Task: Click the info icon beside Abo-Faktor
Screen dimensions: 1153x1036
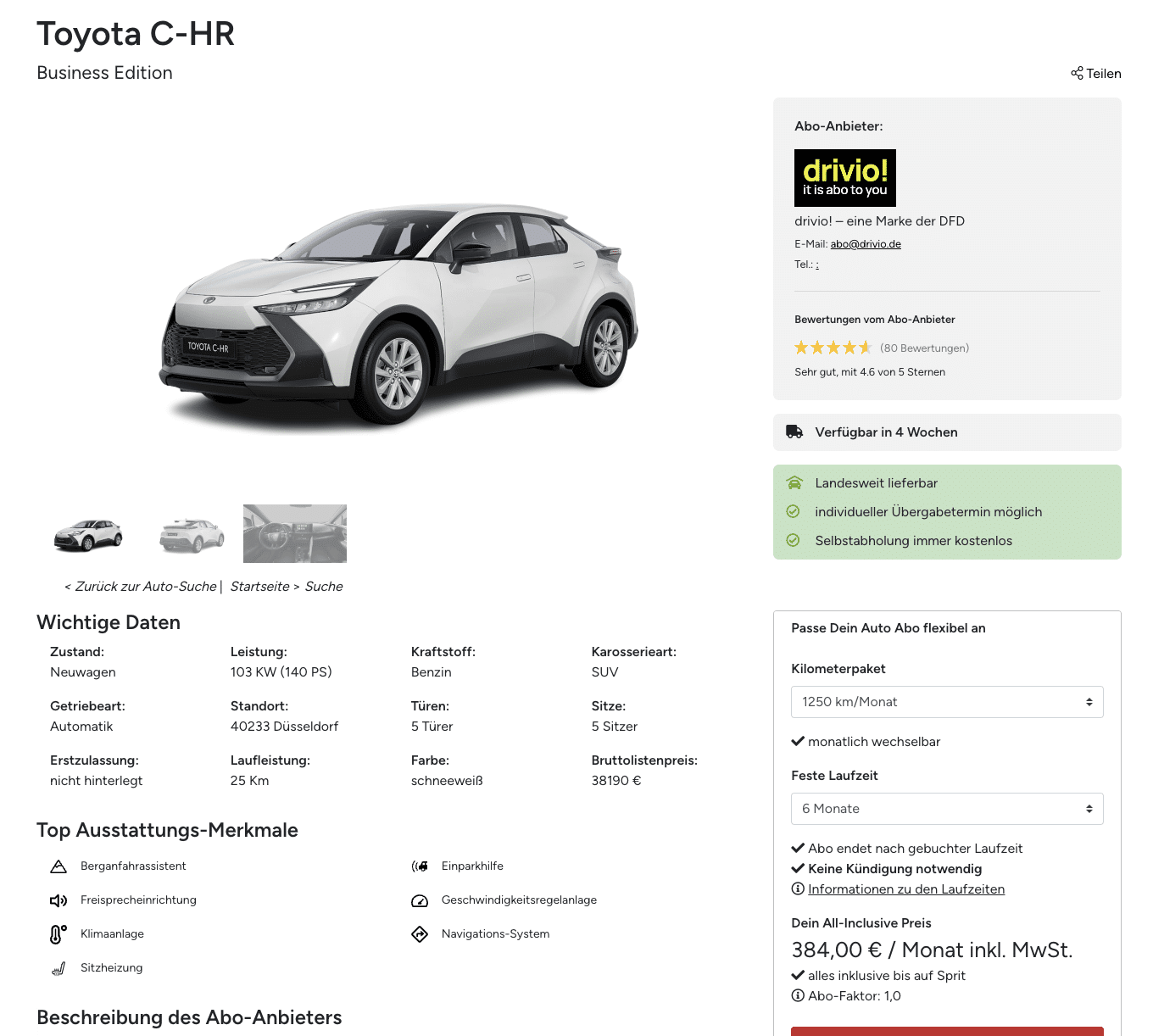Action: pyautogui.click(x=798, y=995)
